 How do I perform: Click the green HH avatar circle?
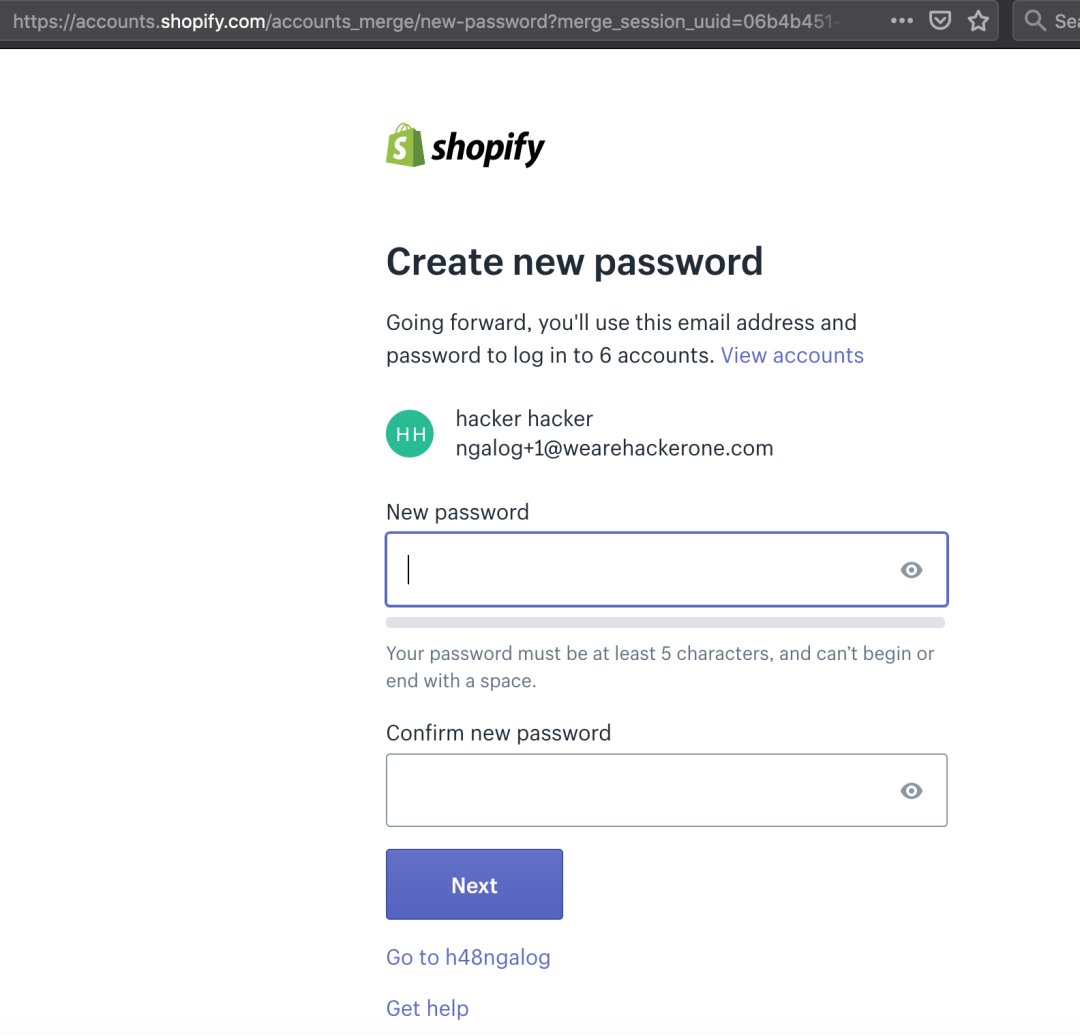(x=410, y=434)
